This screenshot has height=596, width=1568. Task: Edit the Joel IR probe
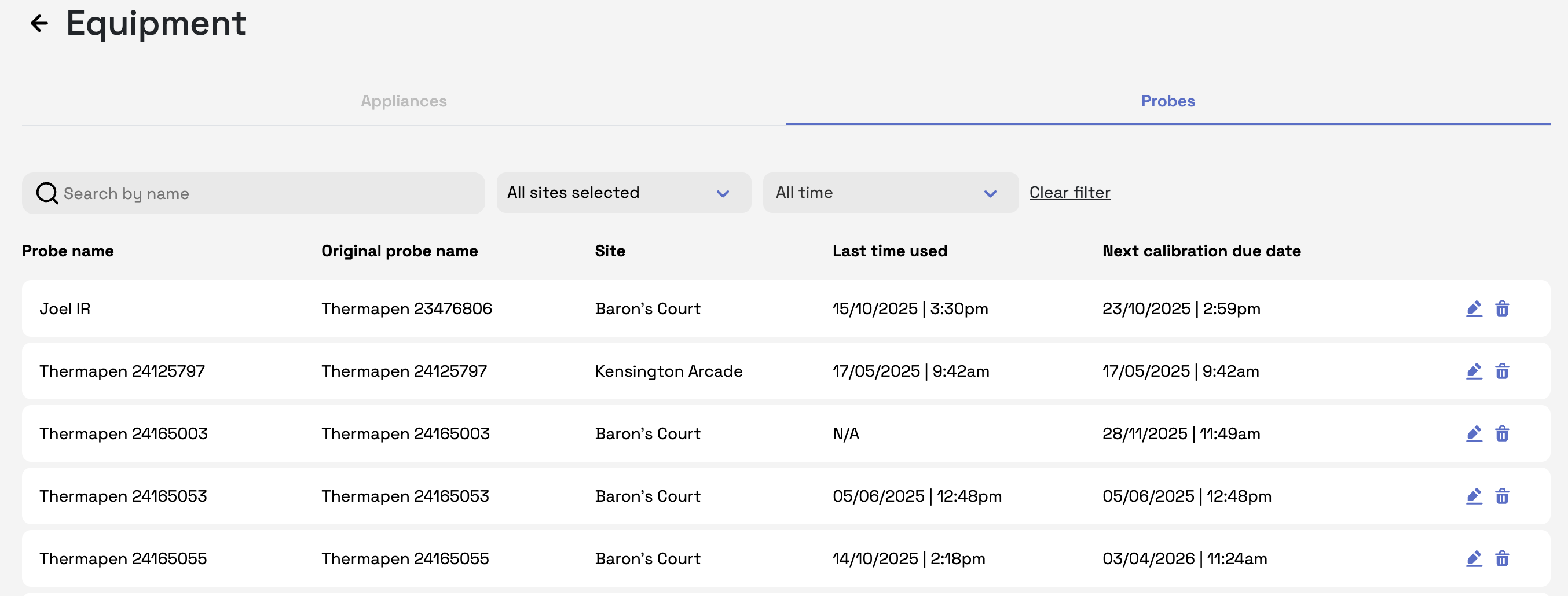pyautogui.click(x=1474, y=309)
